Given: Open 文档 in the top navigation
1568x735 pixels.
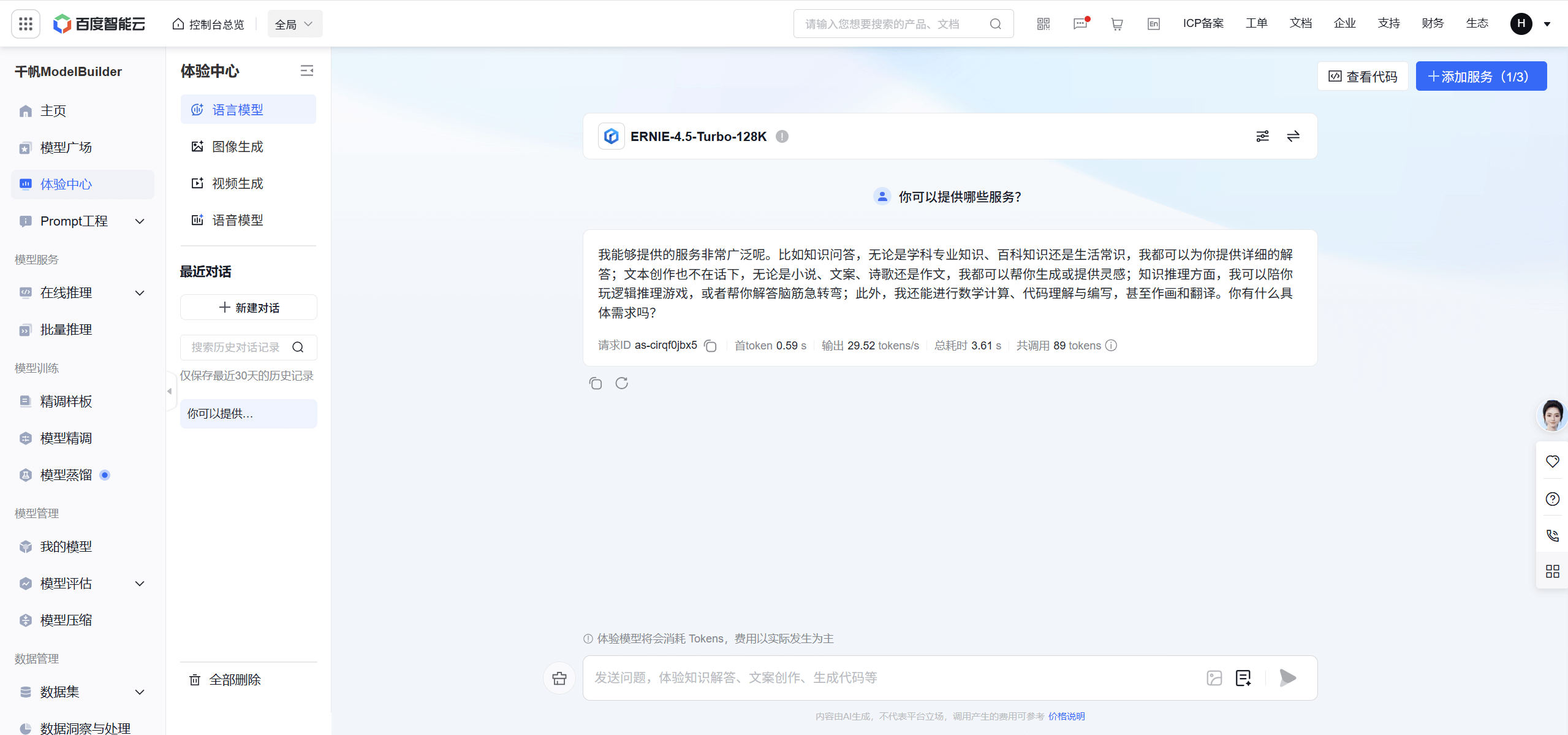Looking at the screenshot, I should click(x=1300, y=23).
